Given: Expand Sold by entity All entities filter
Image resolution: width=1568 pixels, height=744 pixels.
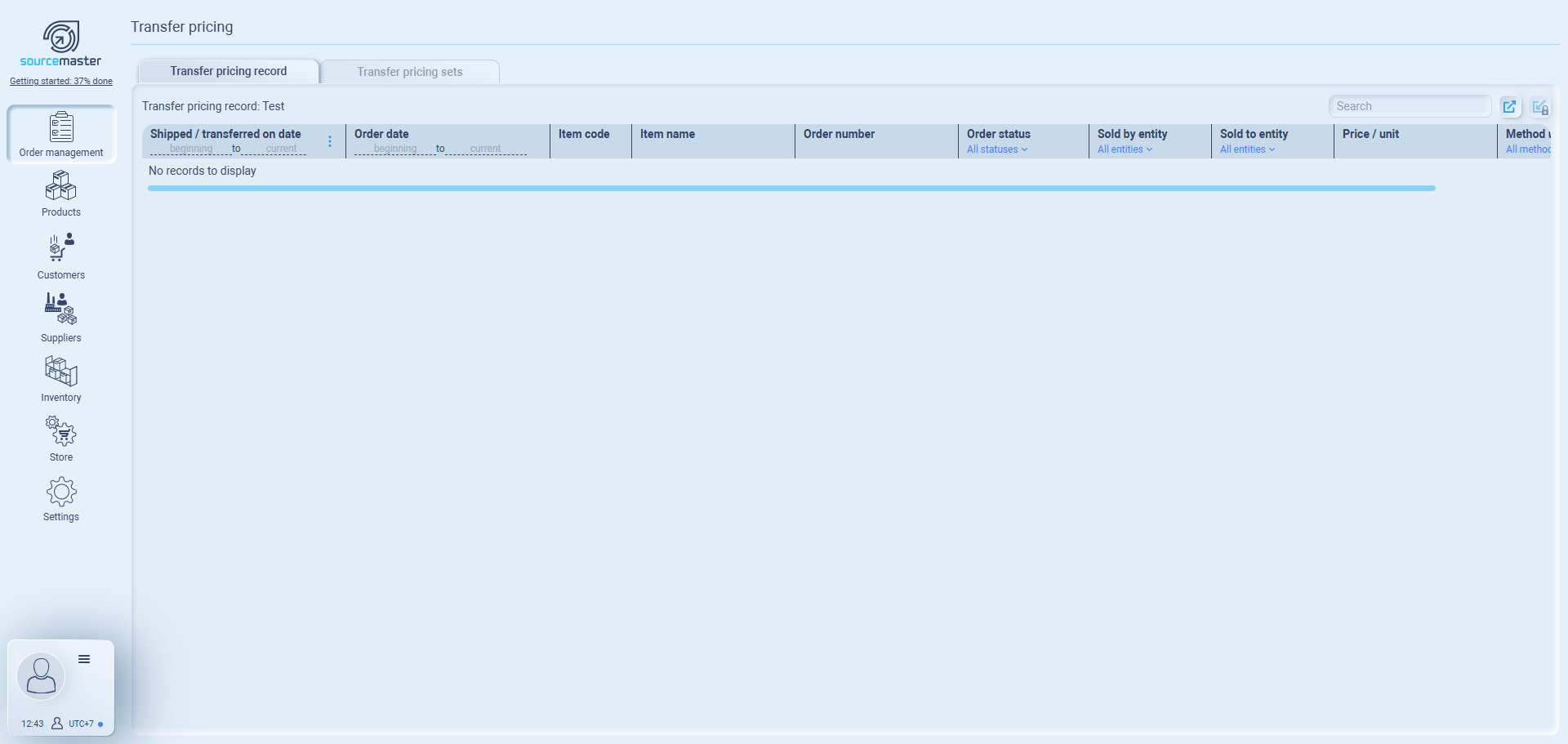Looking at the screenshot, I should point(1125,149).
